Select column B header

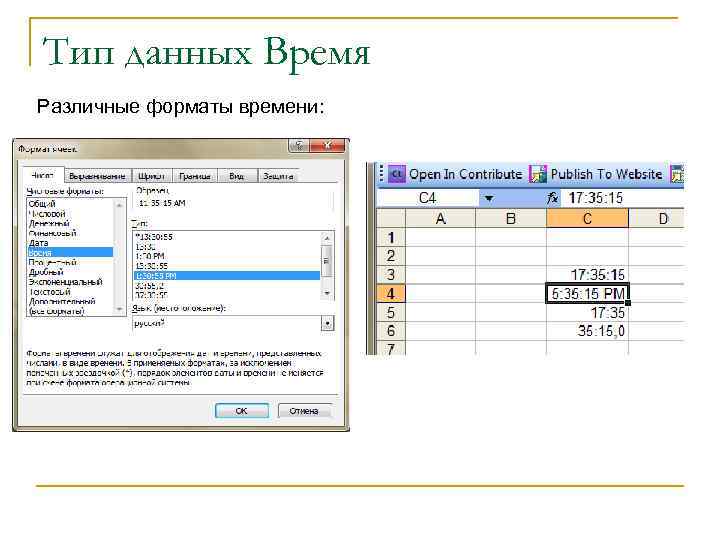click(511, 219)
